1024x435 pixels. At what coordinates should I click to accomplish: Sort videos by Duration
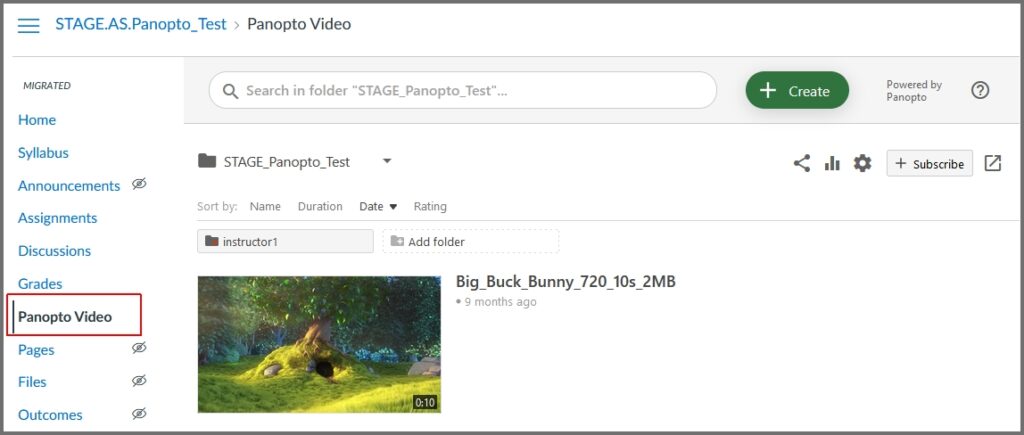[320, 206]
